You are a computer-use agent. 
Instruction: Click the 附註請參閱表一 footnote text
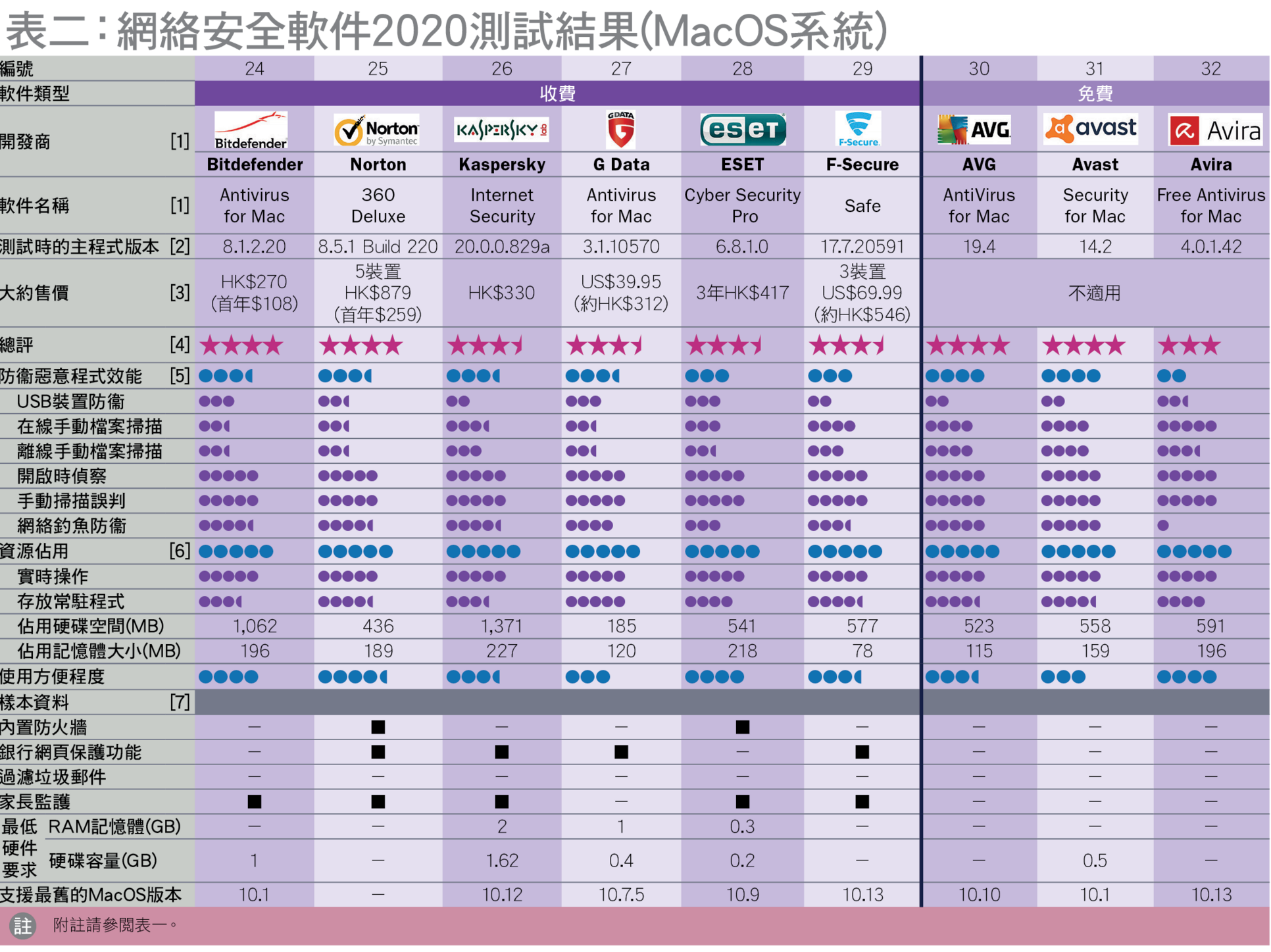coord(115,926)
